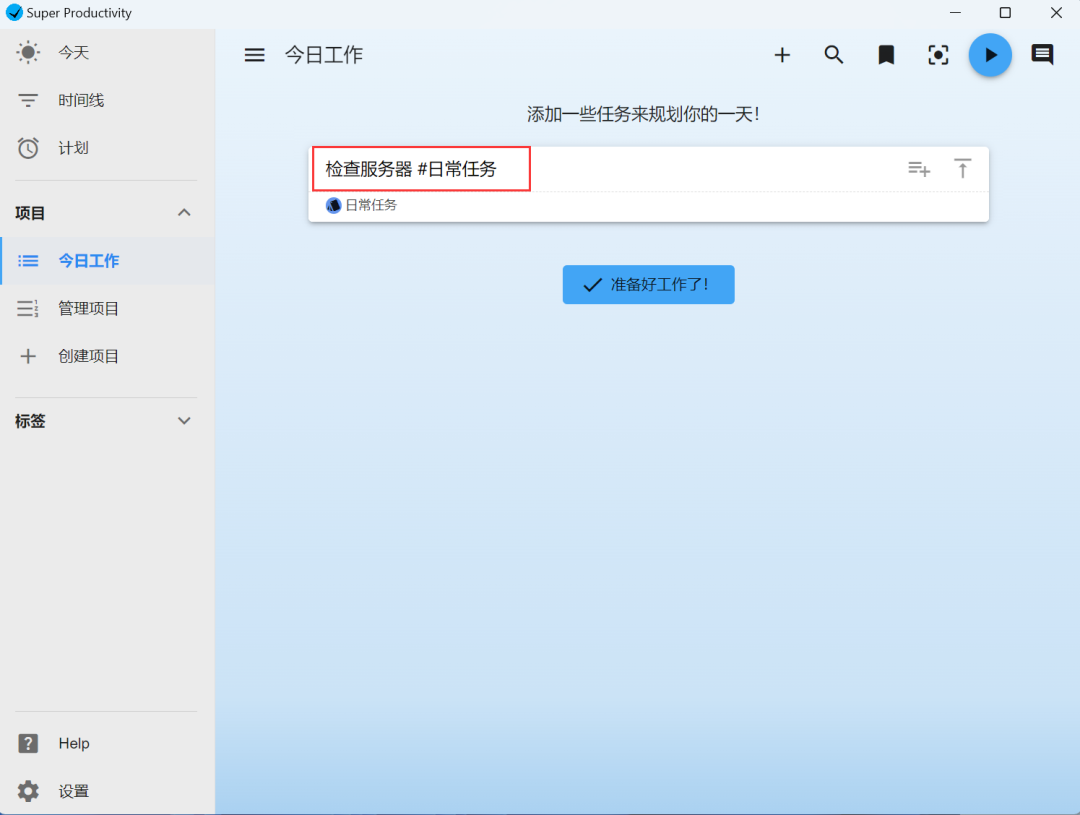1080x815 pixels.
Task: Open the add task panel with the plus icon
Action: click(782, 55)
